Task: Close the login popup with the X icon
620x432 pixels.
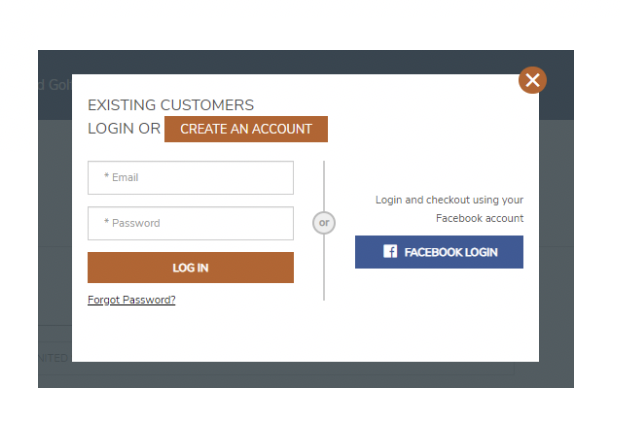Action: pos(532,80)
